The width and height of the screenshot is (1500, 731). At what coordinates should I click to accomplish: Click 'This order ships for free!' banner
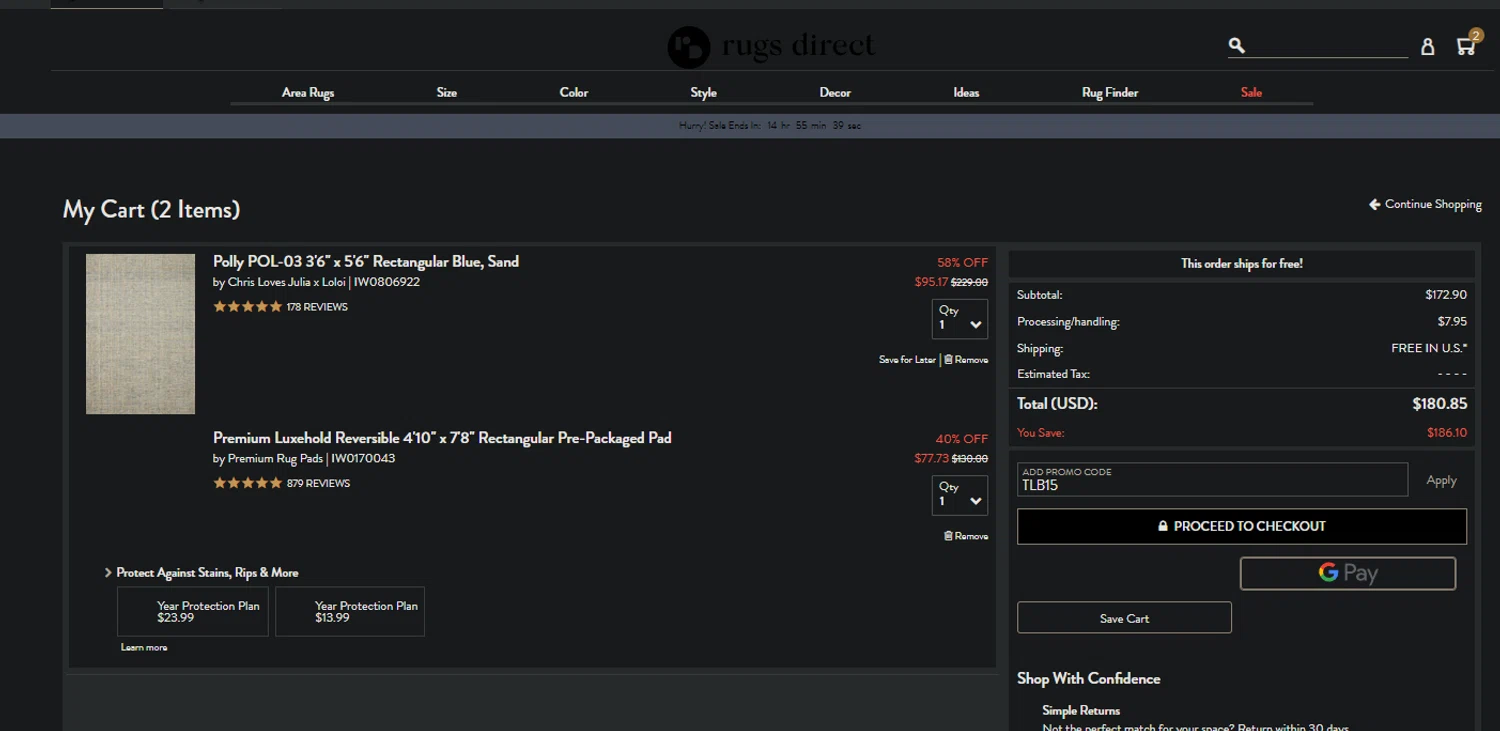coord(1242,264)
